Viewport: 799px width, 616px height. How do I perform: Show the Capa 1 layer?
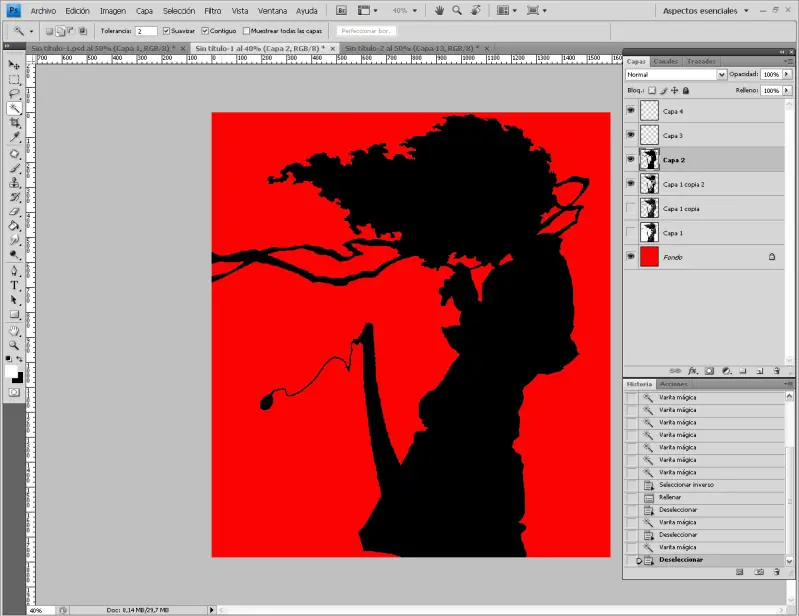click(631, 233)
